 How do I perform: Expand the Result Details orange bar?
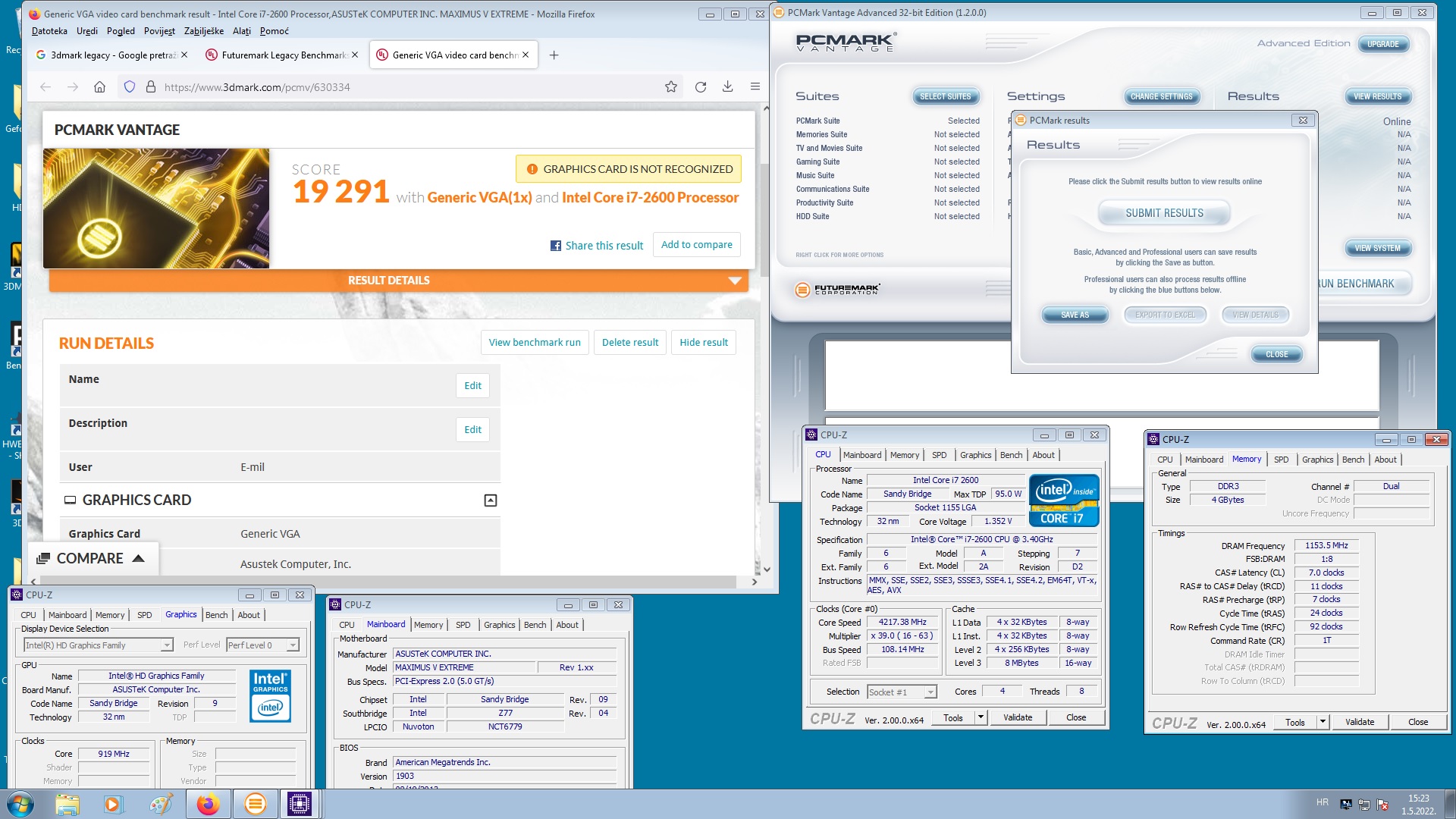pyautogui.click(x=399, y=281)
